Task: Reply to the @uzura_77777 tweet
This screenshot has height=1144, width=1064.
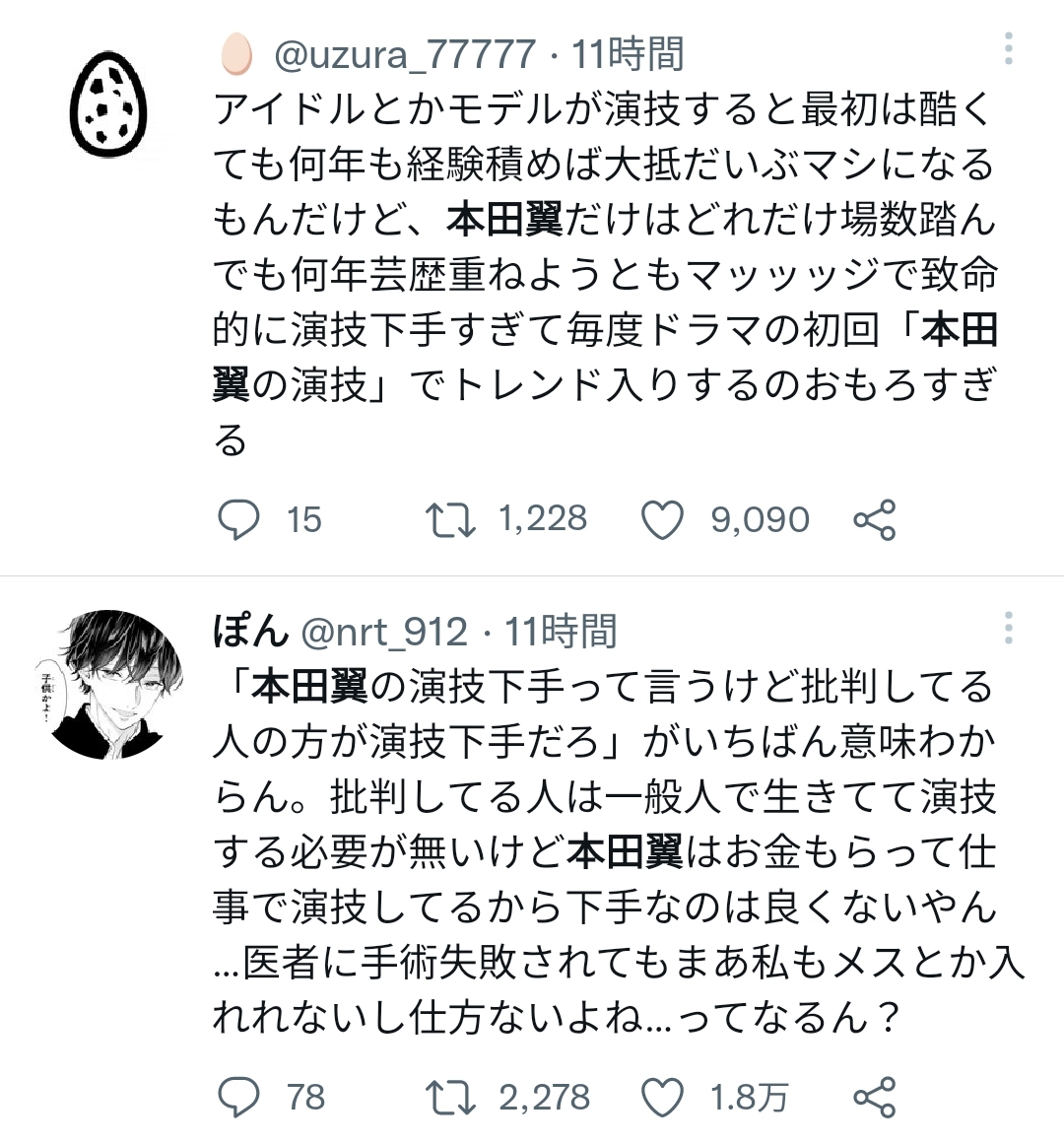Action: click(238, 519)
